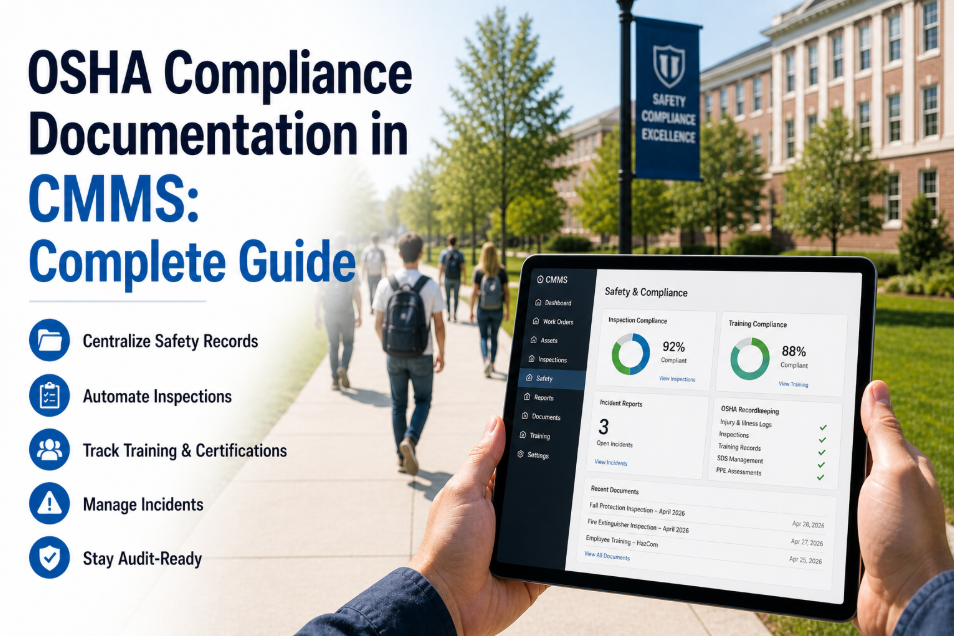
Task: Click the Apr 25, 2026 date
Action: 806,560
